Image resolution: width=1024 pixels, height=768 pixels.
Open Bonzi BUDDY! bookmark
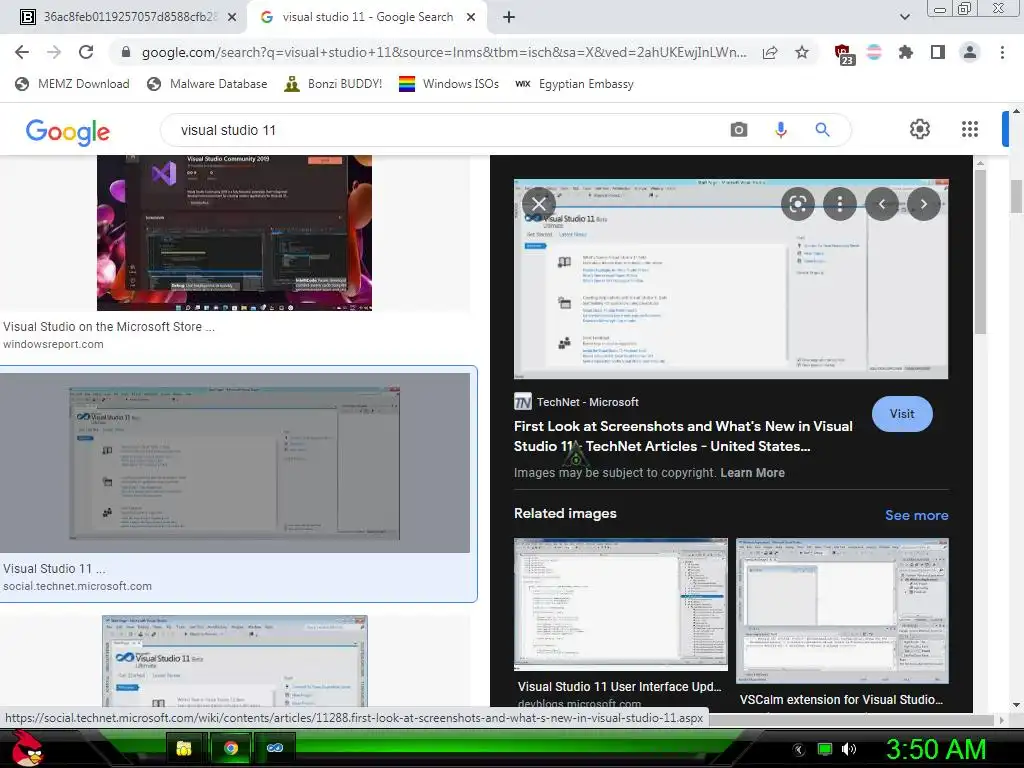[333, 84]
